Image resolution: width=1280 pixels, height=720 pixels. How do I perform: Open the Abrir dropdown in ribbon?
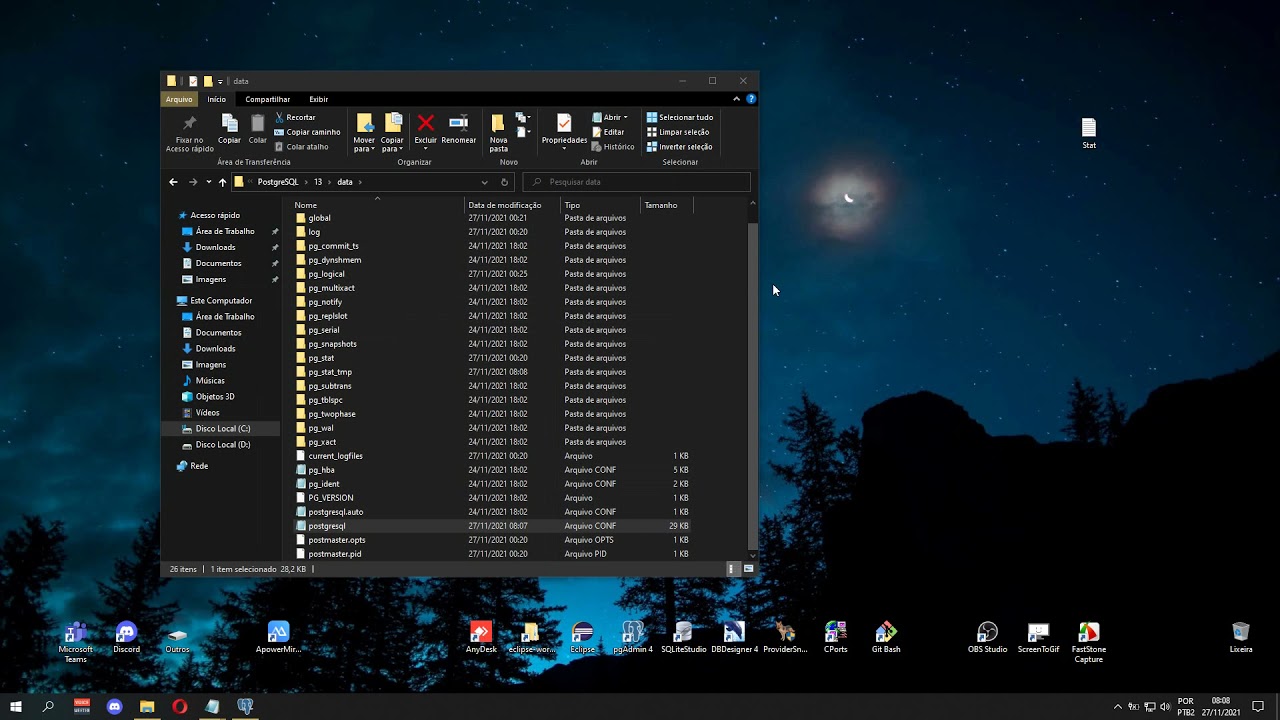pos(611,117)
